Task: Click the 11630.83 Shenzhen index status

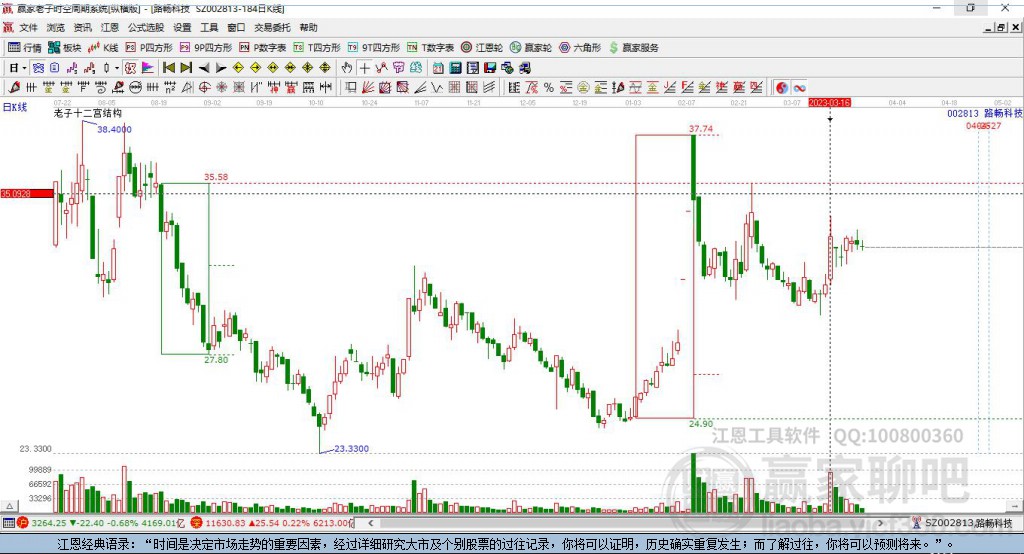Action: click(x=225, y=523)
